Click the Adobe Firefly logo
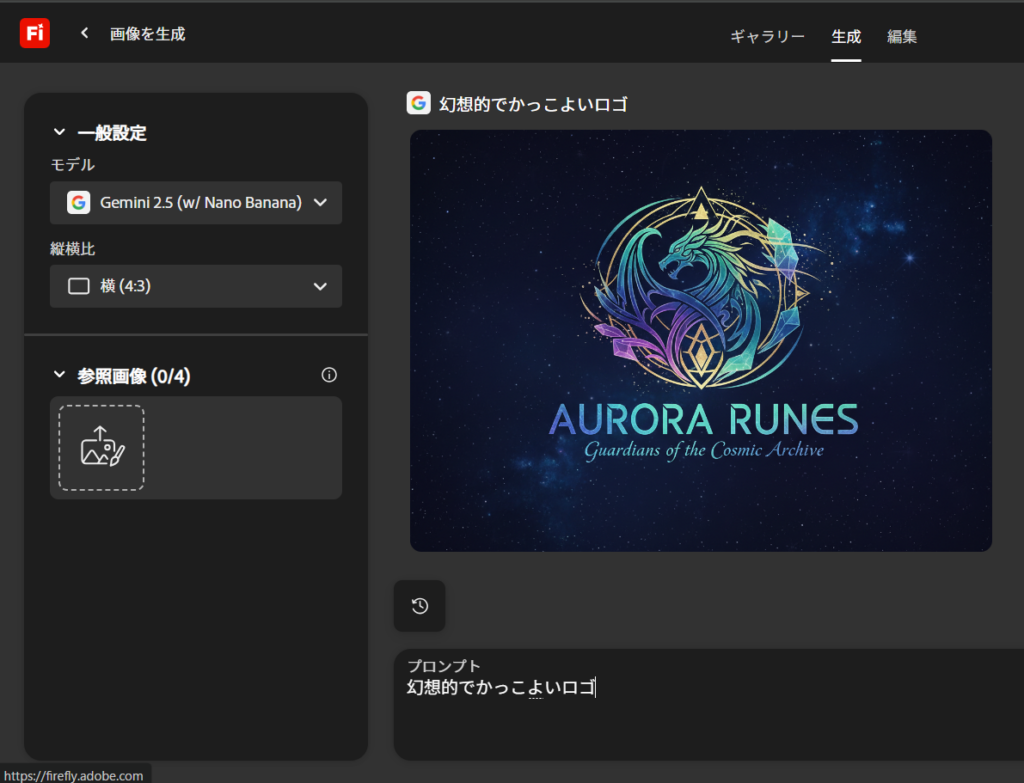This screenshot has height=783, width=1024. pos(34,33)
